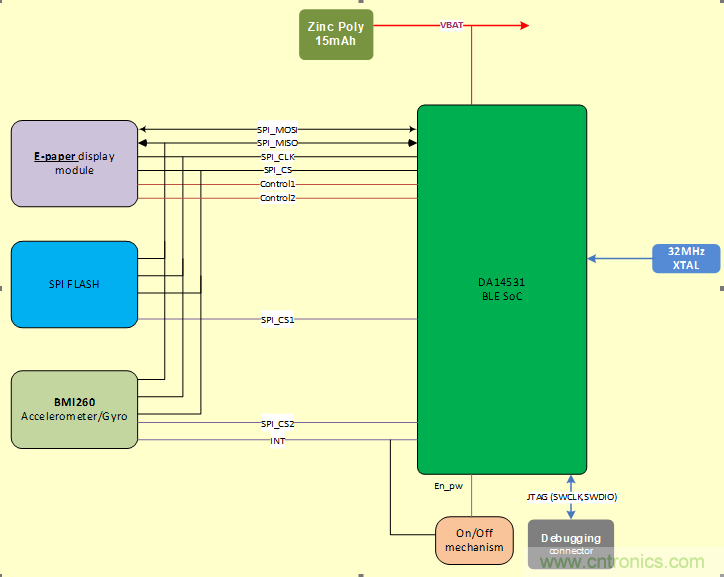Select the On/Off mechanism block
This screenshot has height=577, width=724.
click(x=471, y=540)
